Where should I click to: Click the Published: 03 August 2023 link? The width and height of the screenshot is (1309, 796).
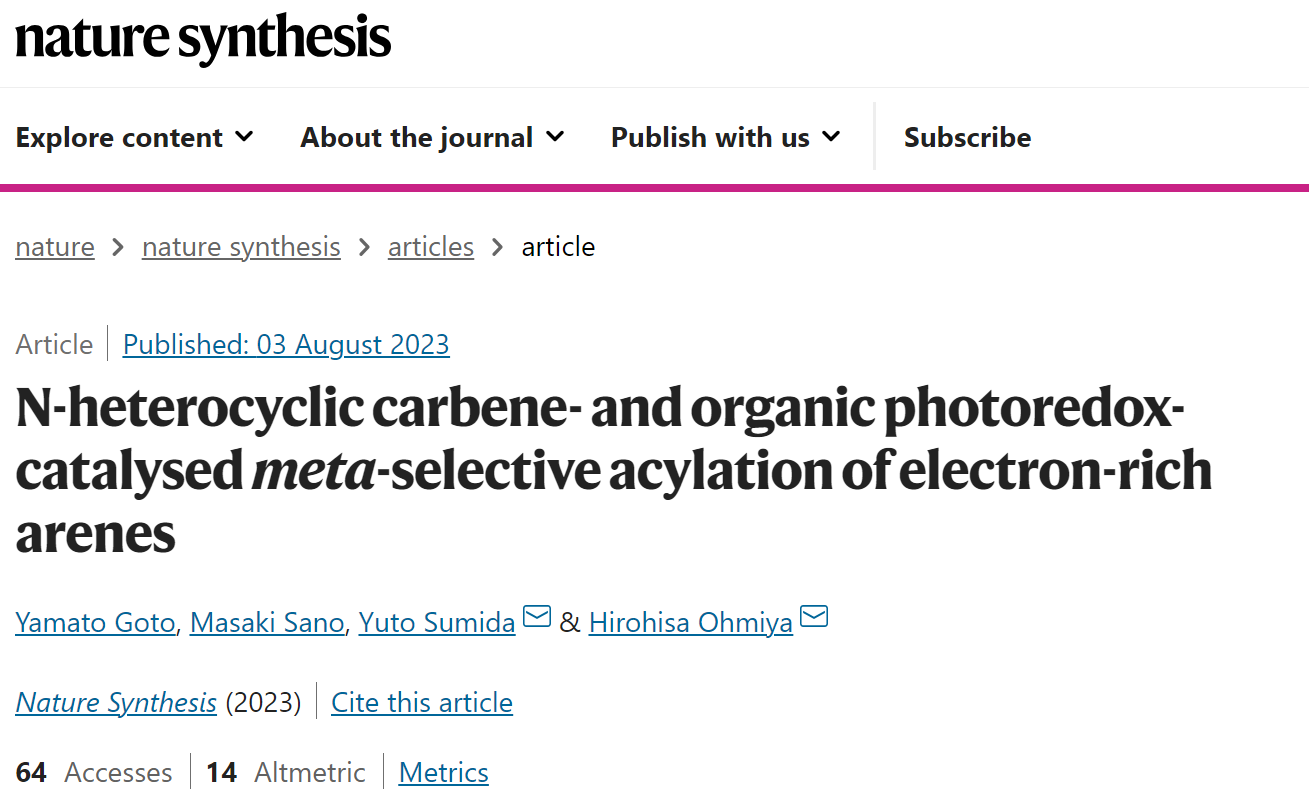[x=286, y=344]
